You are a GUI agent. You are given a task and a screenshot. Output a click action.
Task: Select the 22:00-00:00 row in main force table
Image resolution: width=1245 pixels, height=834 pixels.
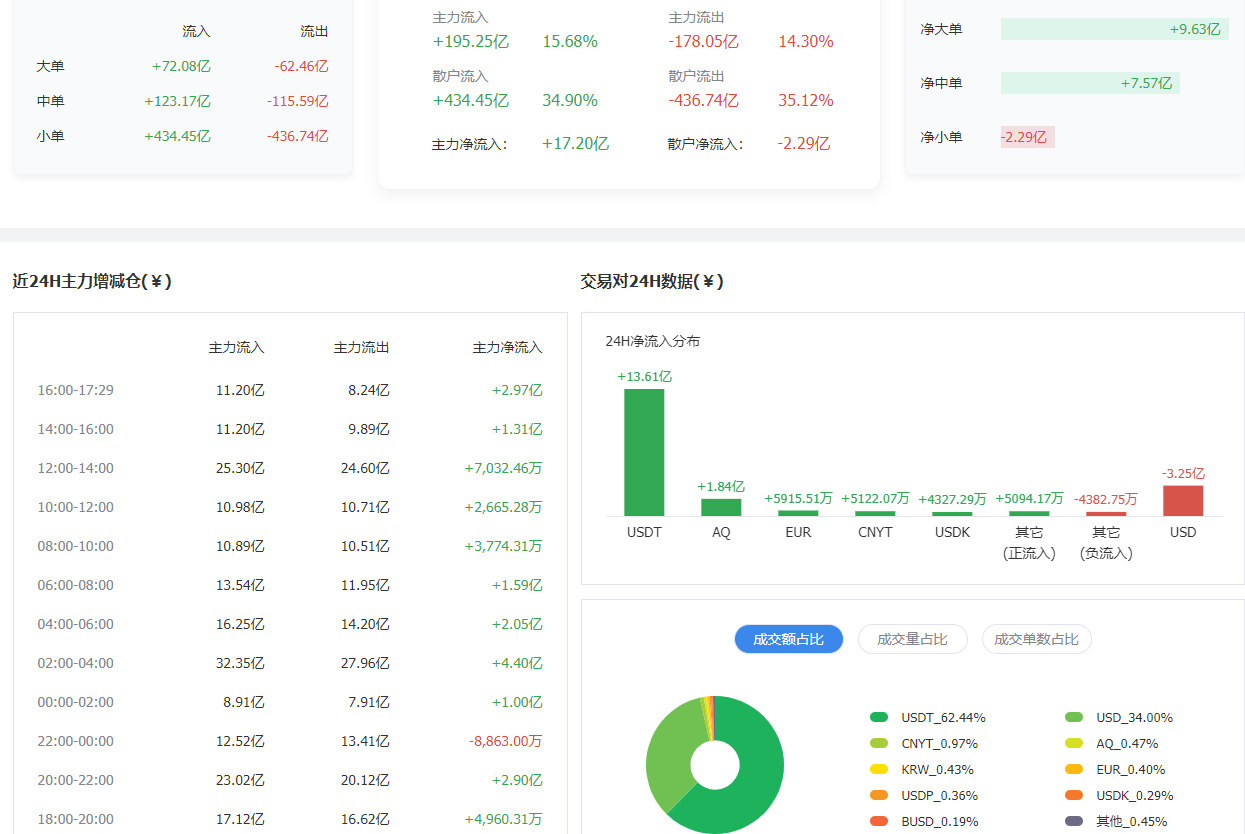(289, 741)
